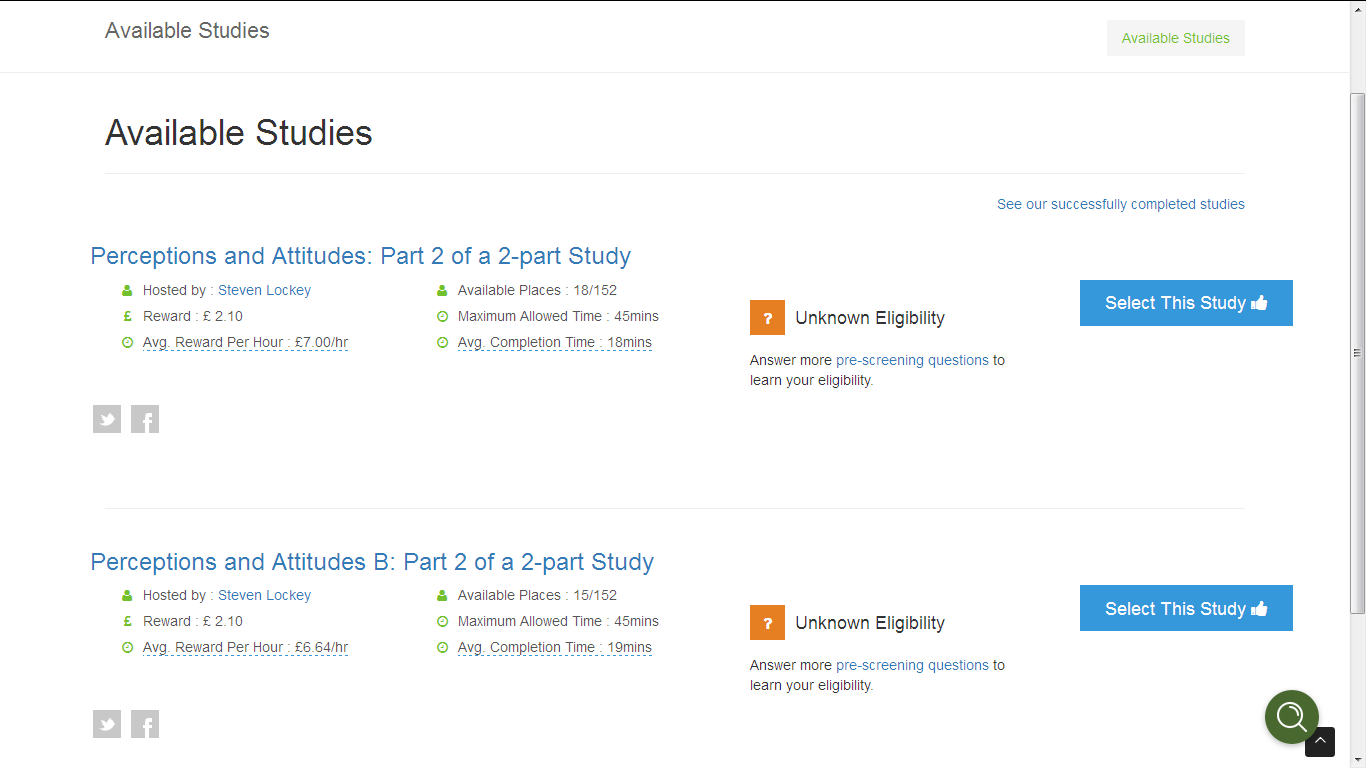Open 'Perceptions and Attitudes: Part 2' title link

(360, 256)
